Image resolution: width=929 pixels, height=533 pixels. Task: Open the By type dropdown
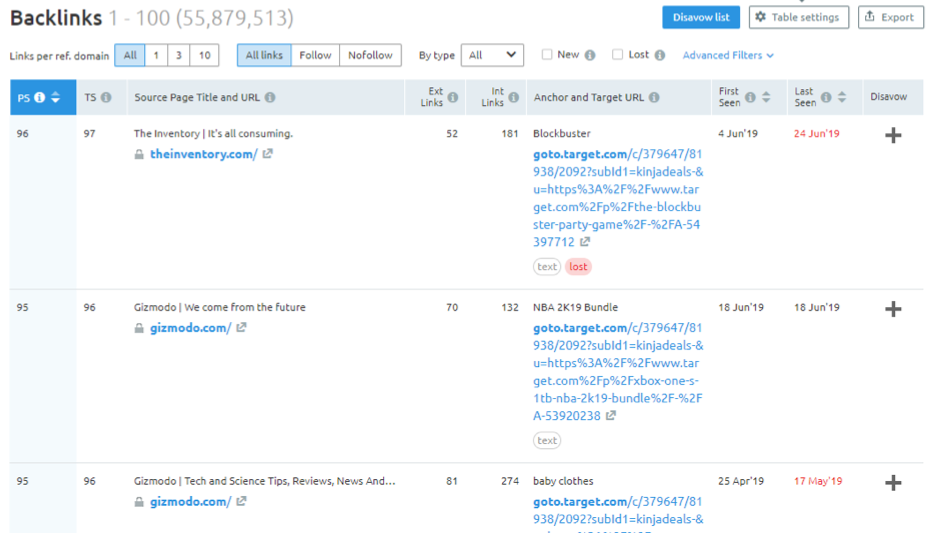[x=492, y=55]
